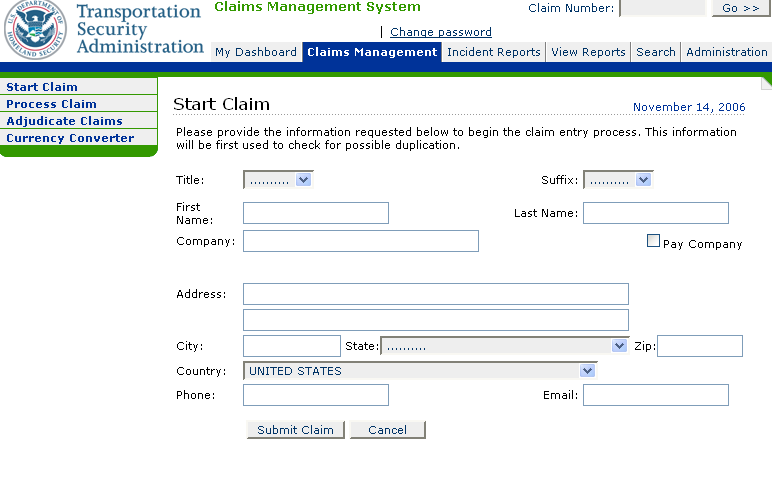Click the Go >> button
Viewport: 772px width, 492px height.
[x=741, y=8]
